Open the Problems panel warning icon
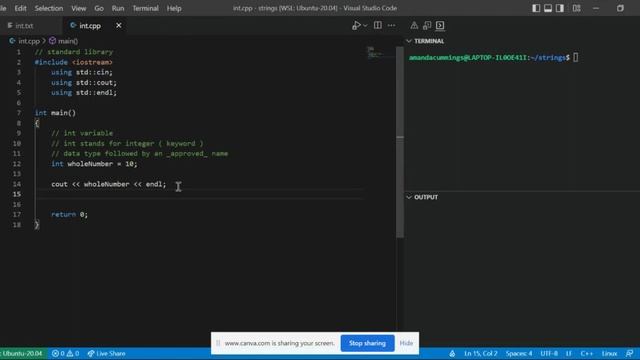The width and height of the screenshot is (640, 360). tap(414, 25)
